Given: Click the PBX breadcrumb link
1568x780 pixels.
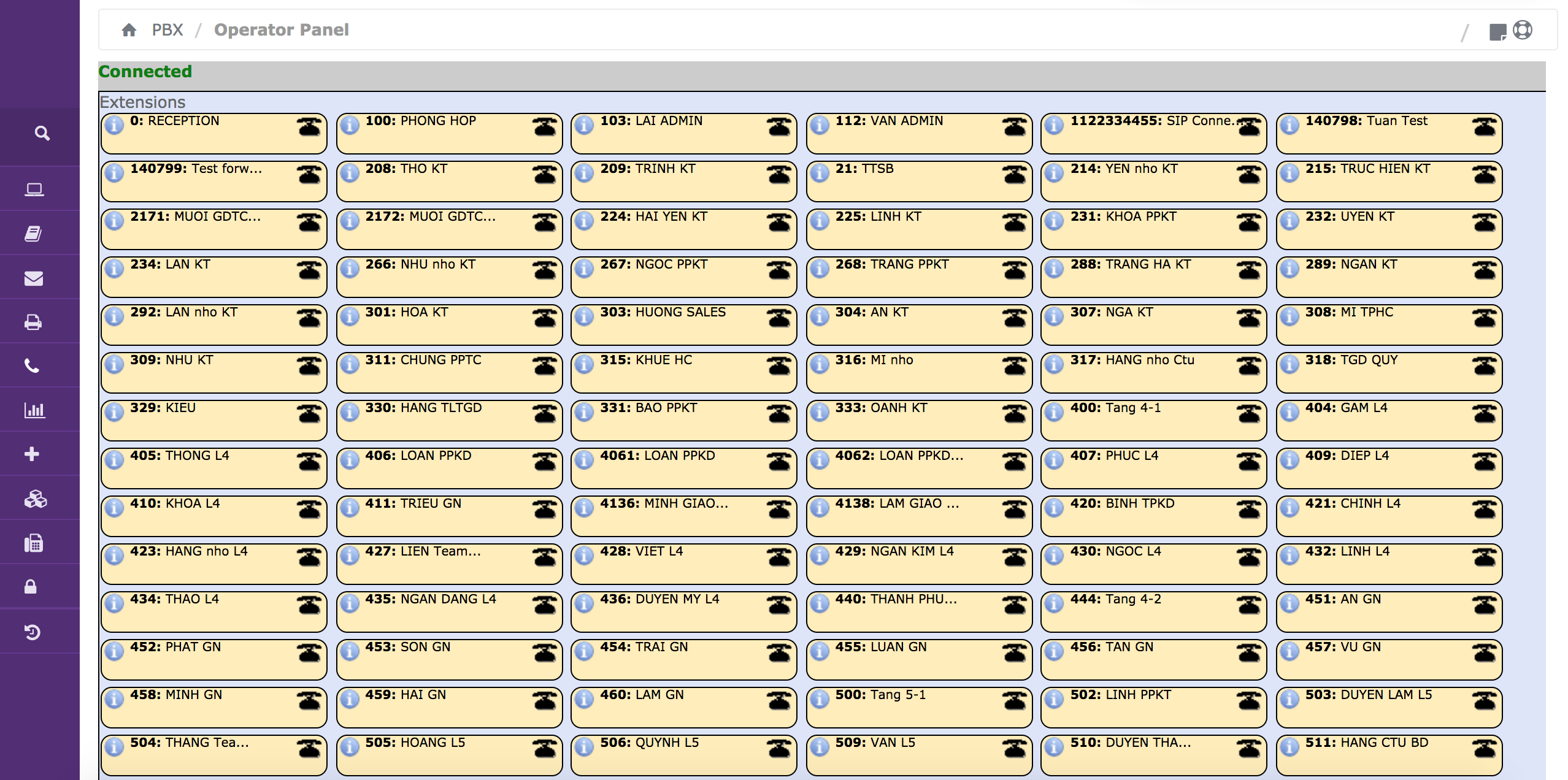Looking at the screenshot, I should click(167, 30).
